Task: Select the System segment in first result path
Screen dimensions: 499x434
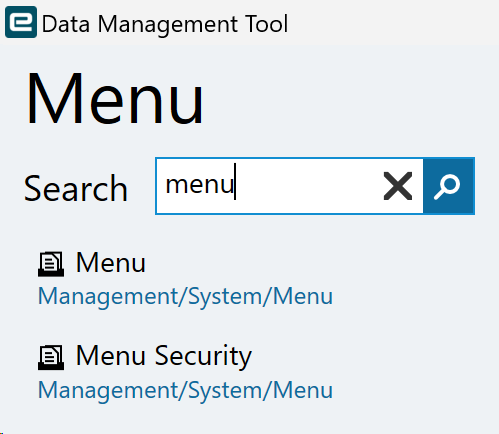Action: pyautogui.click(x=225, y=297)
